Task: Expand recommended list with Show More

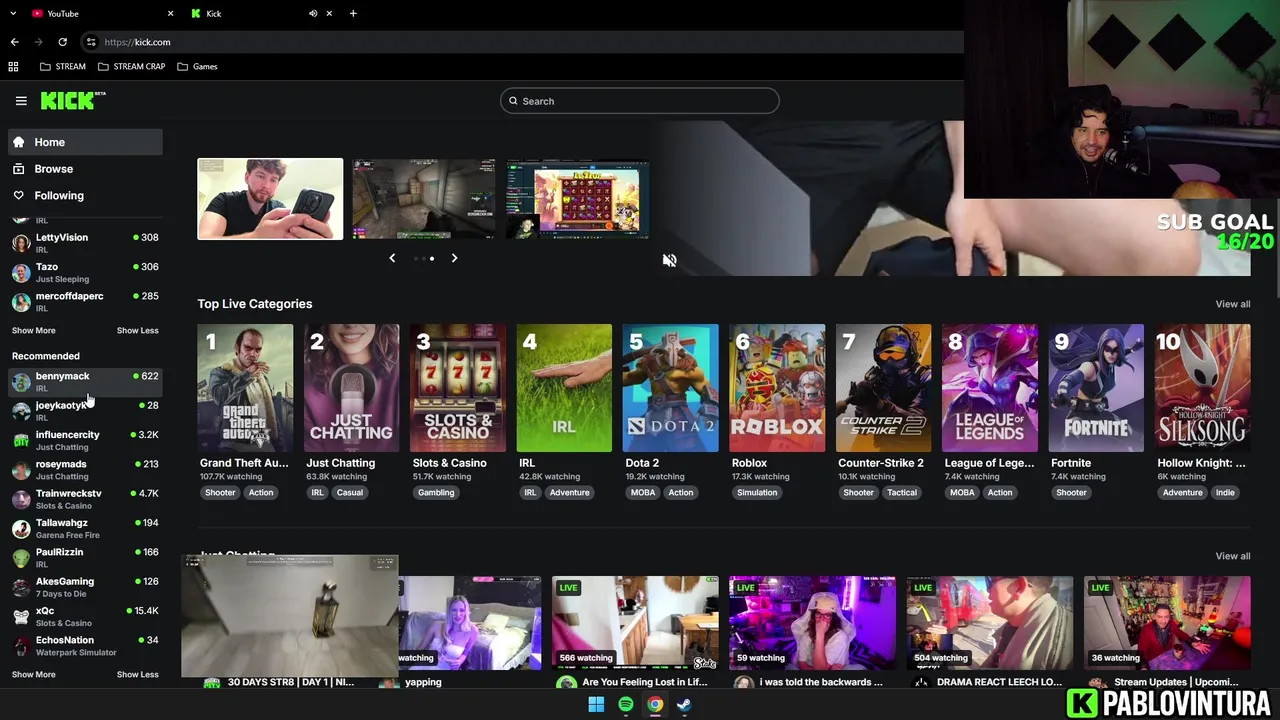Action: point(33,674)
